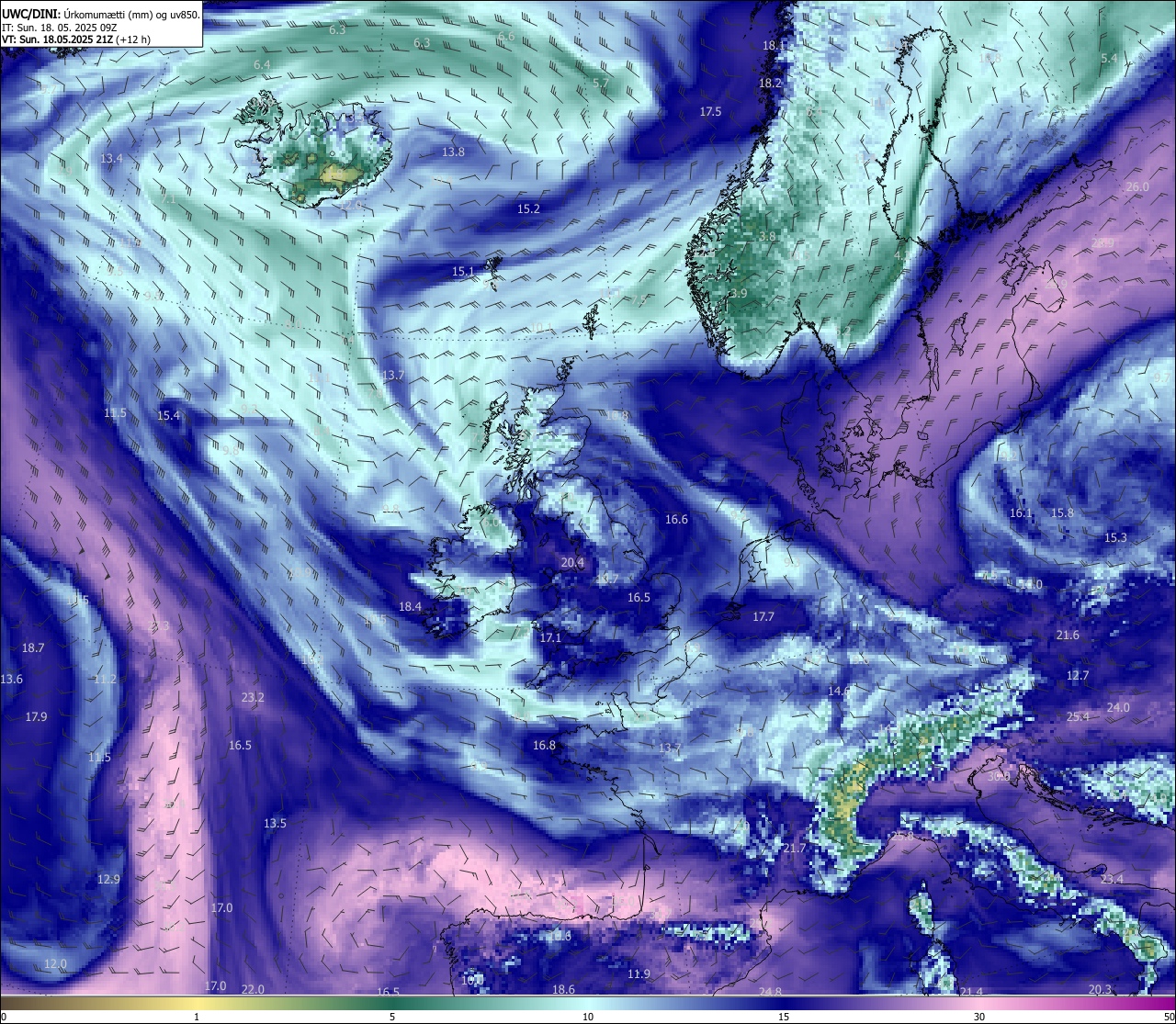Click the 13.8 value east of Iceland
This screenshot has width=1176, height=1024.
pos(453,152)
